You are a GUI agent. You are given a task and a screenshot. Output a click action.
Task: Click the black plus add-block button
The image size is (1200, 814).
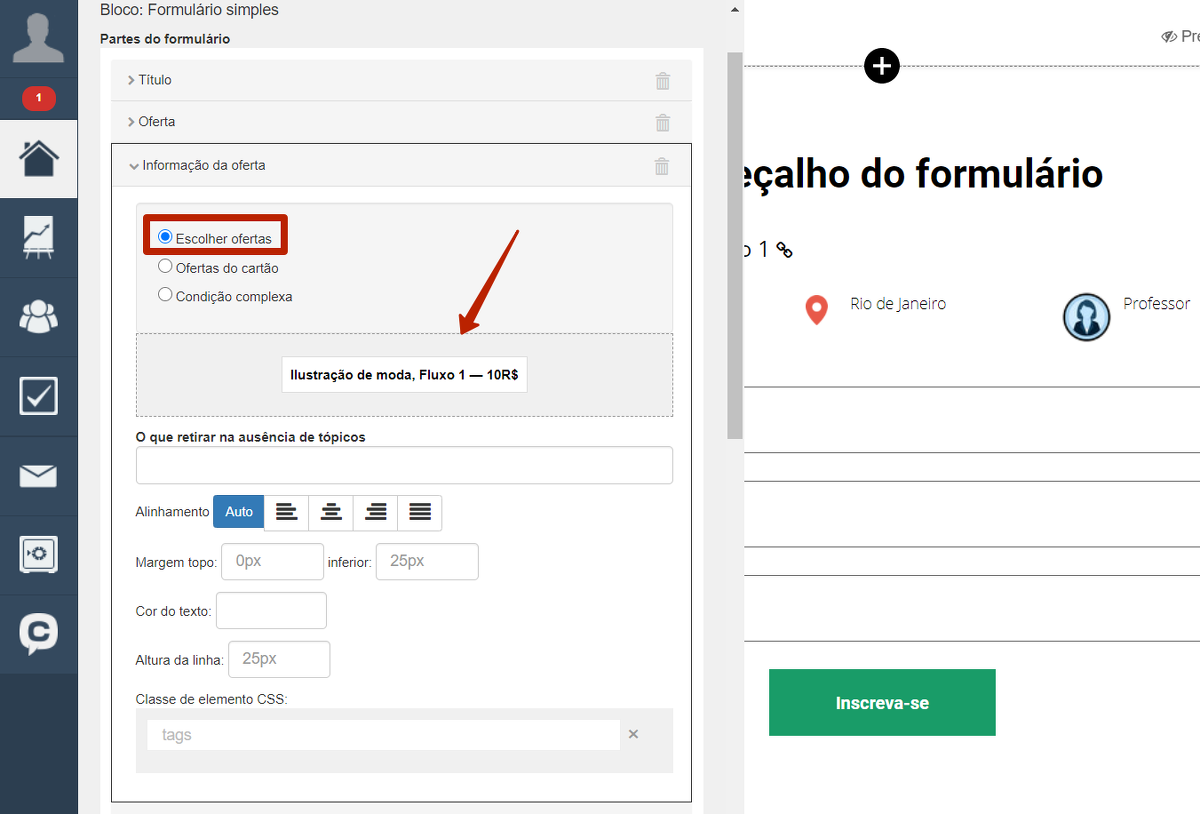click(881, 66)
